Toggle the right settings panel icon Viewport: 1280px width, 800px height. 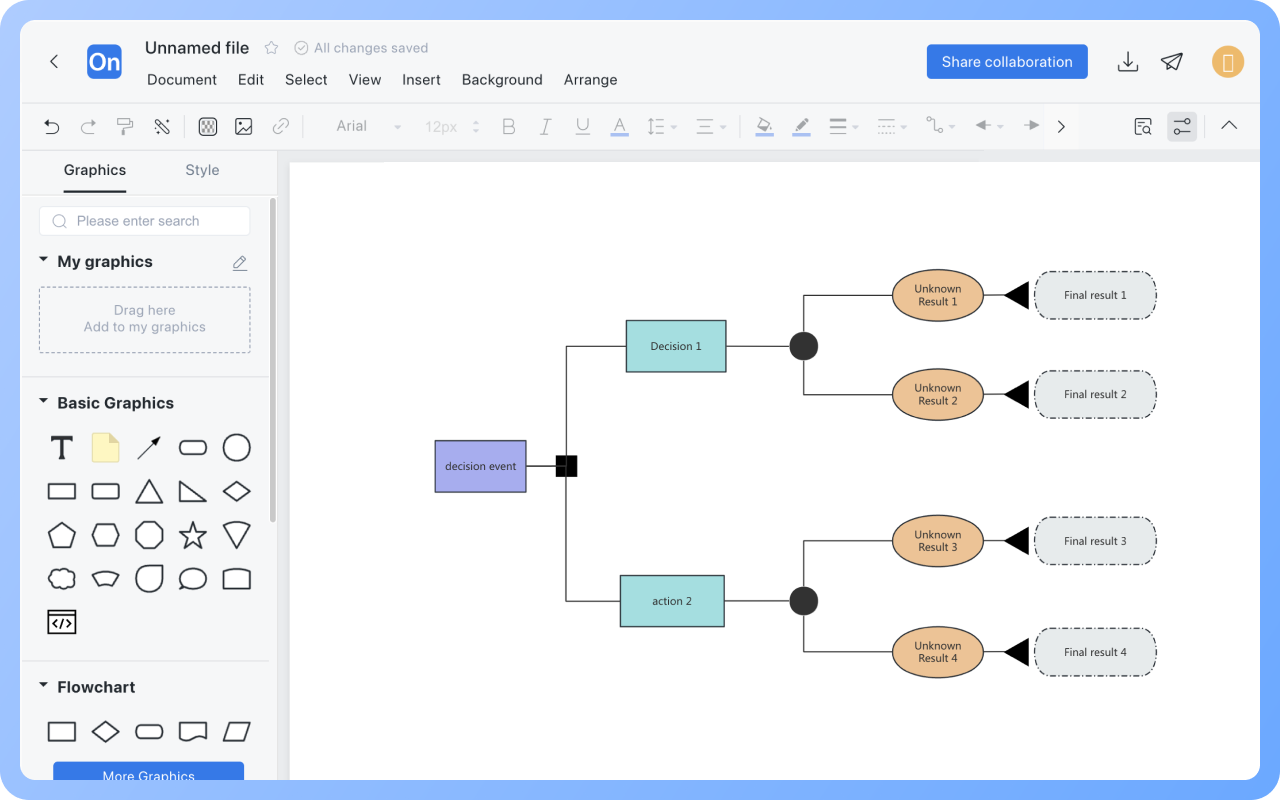click(x=1182, y=126)
